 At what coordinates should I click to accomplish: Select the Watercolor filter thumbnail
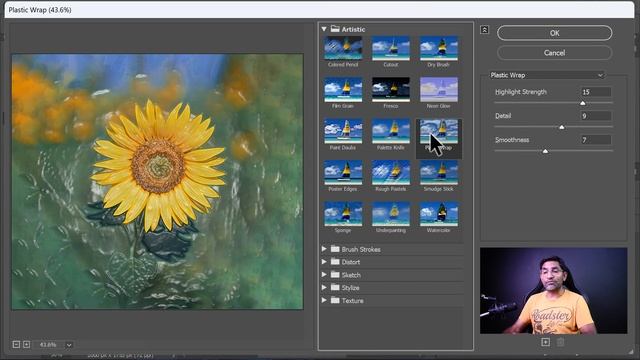click(438, 214)
